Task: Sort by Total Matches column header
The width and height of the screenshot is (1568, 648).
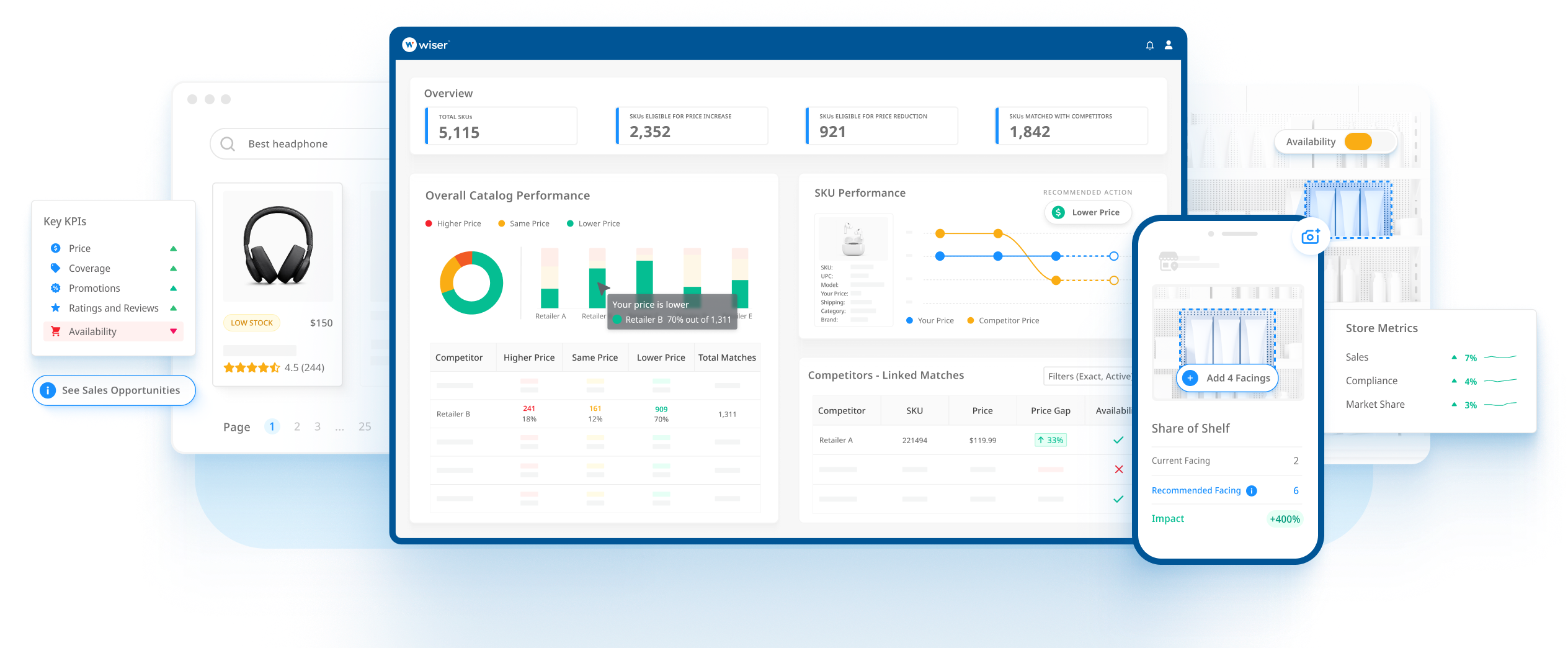Action: click(x=727, y=358)
